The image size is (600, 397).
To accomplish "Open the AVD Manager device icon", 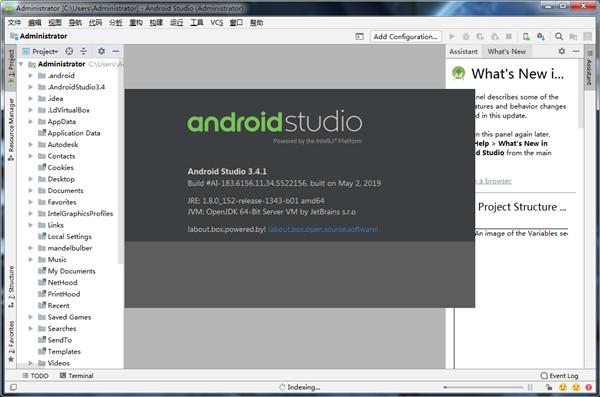I will point(527,36).
